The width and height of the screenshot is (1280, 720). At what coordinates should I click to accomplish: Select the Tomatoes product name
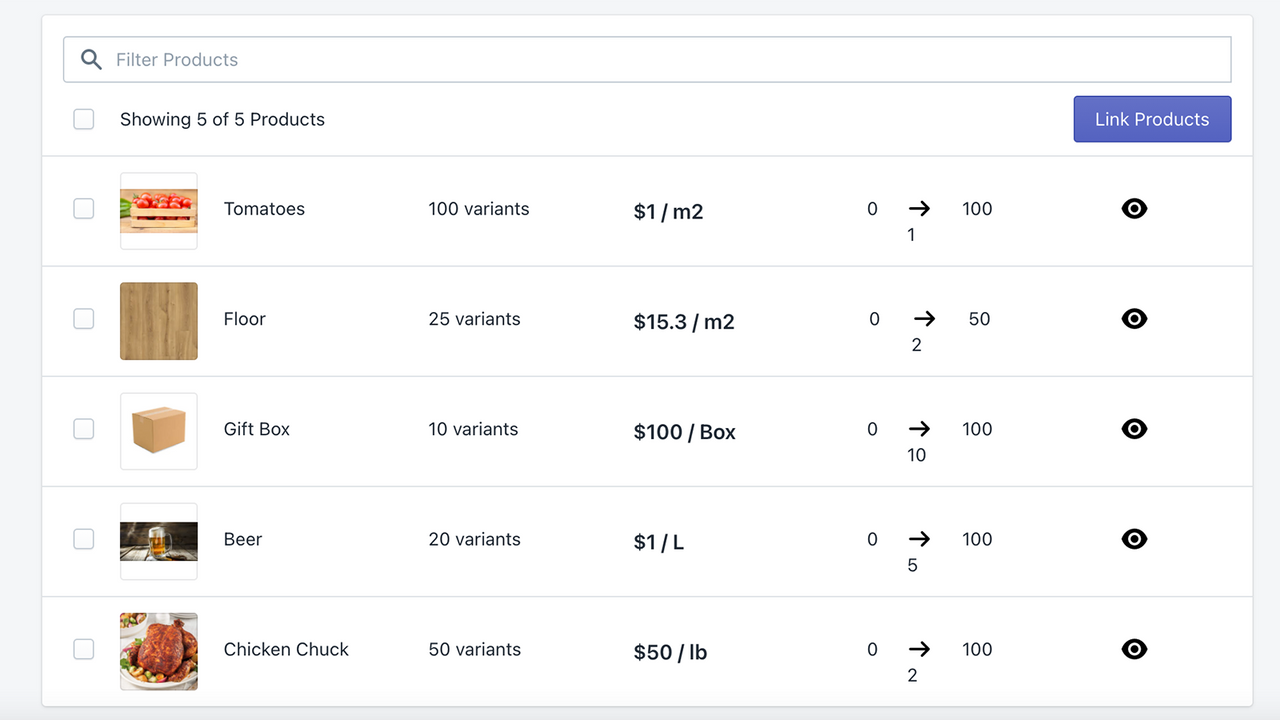tap(264, 209)
